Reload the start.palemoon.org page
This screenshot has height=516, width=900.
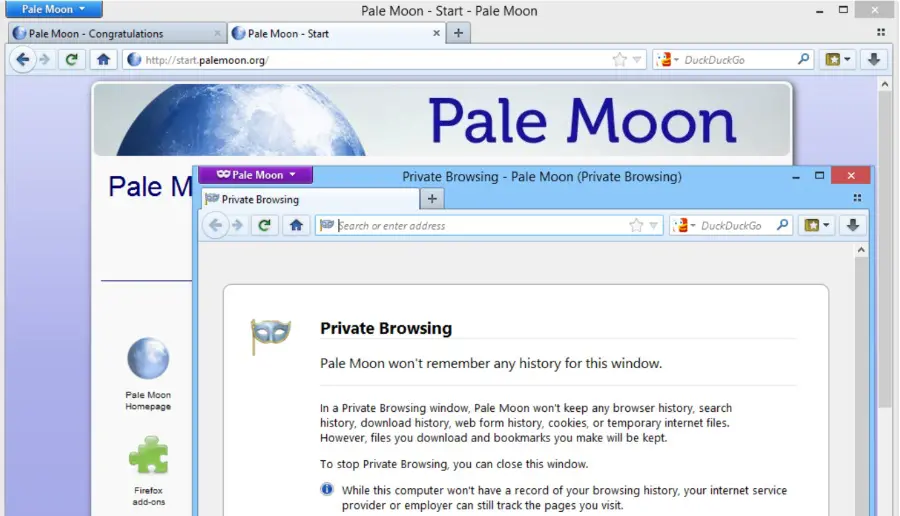click(x=71, y=60)
